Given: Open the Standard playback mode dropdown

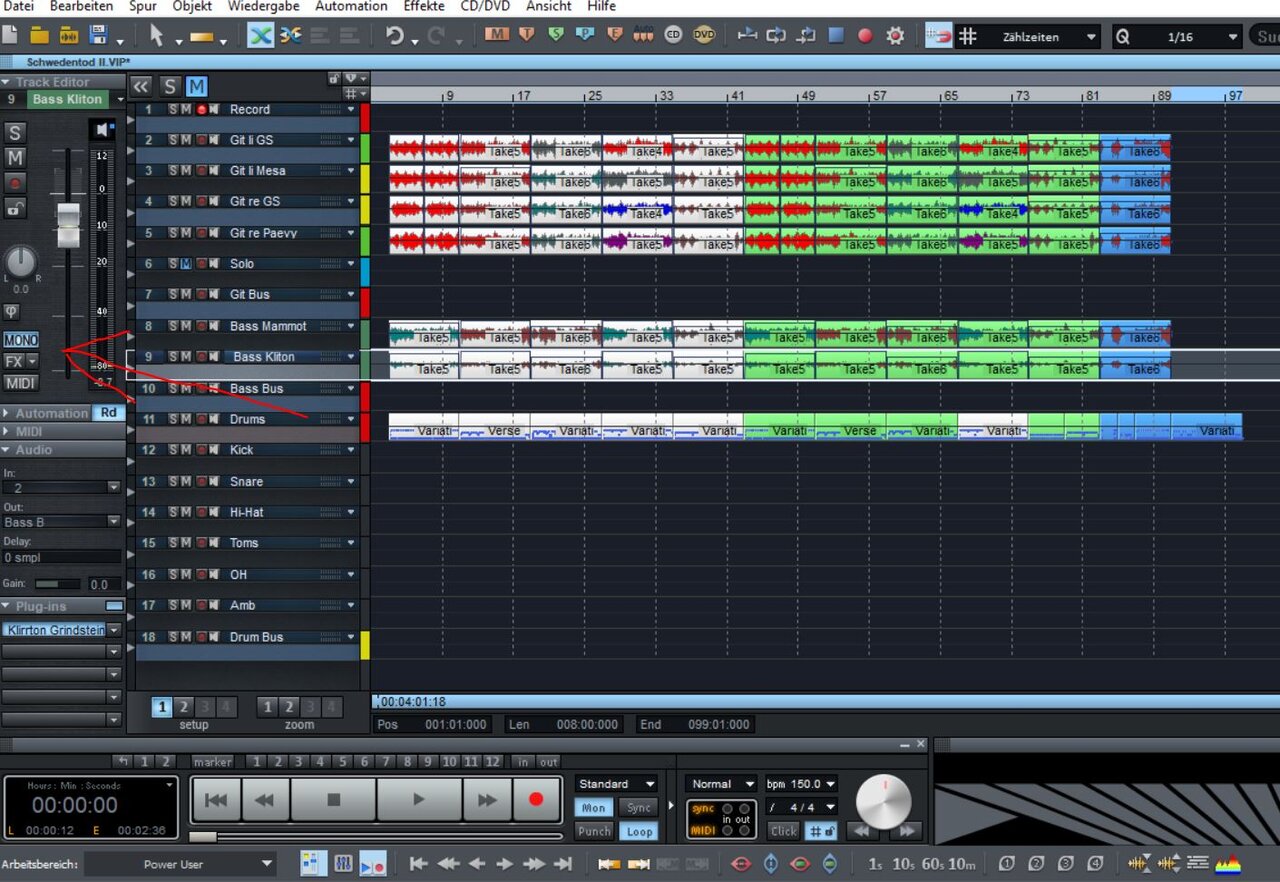Looking at the screenshot, I should 616,784.
